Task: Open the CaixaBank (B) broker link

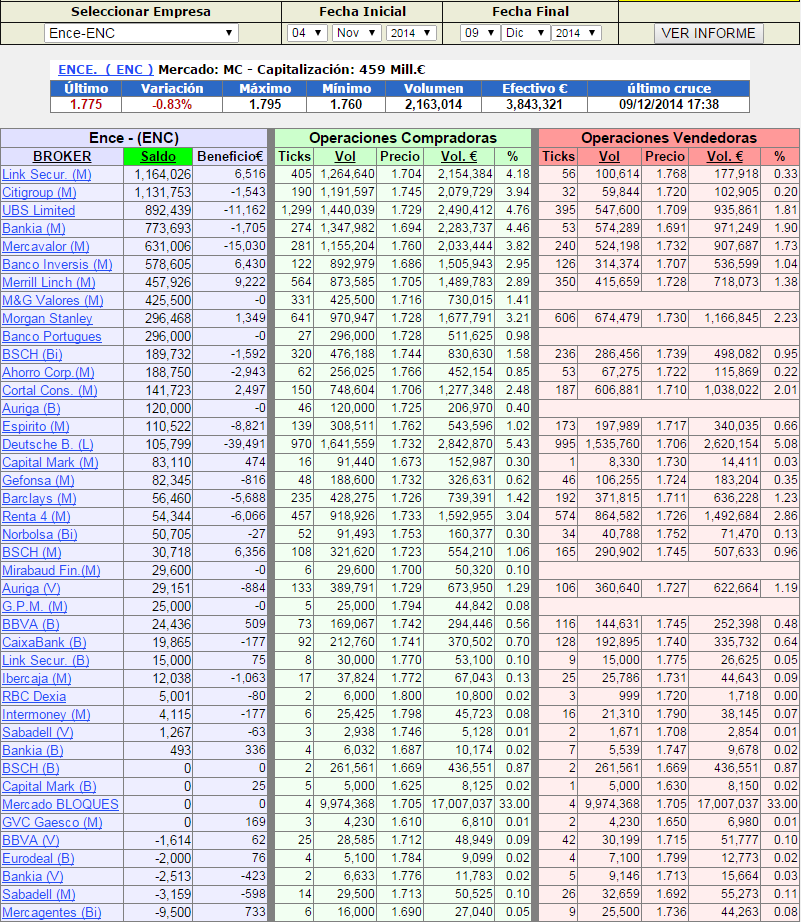Action: tap(44, 643)
